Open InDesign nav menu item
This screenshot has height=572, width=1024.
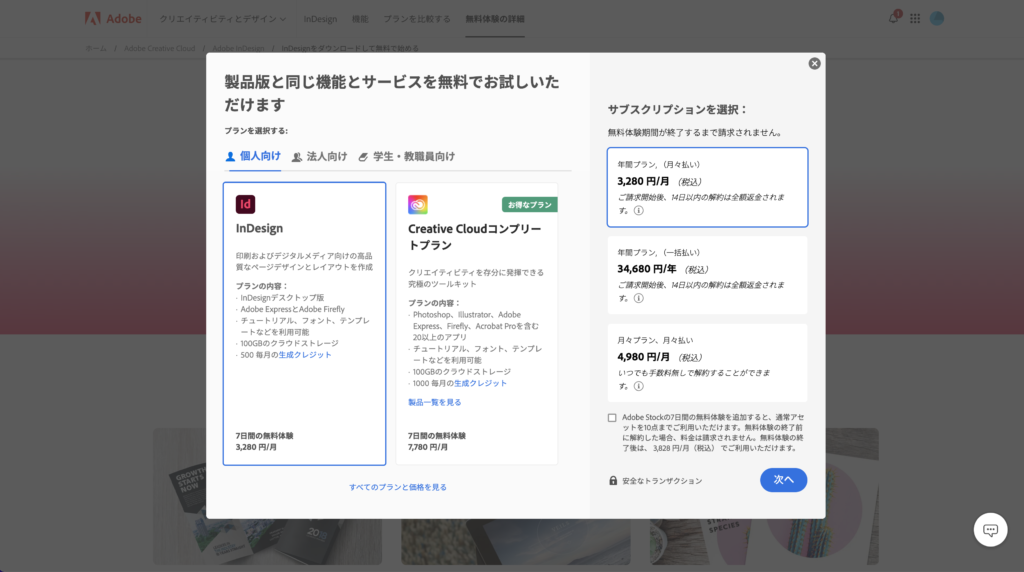point(320,19)
